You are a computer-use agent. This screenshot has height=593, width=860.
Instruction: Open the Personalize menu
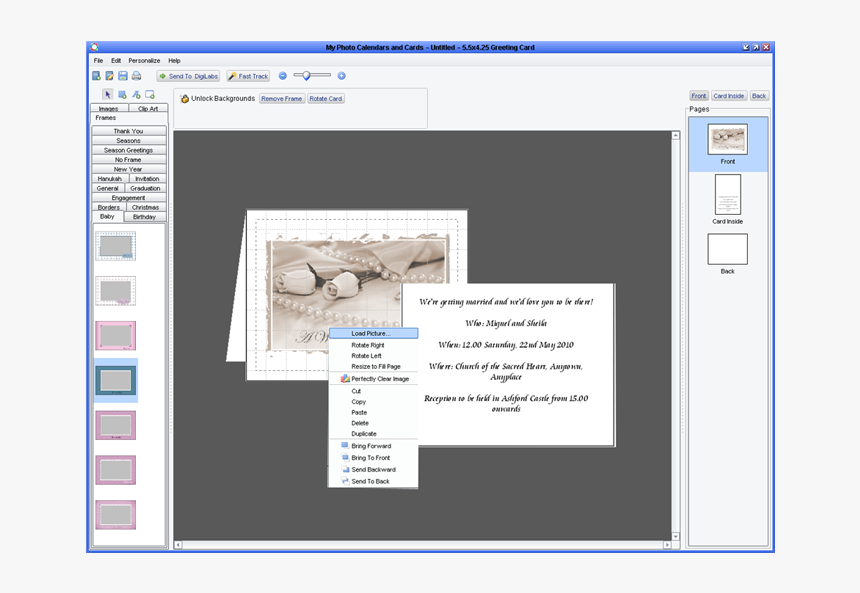(143, 60)
